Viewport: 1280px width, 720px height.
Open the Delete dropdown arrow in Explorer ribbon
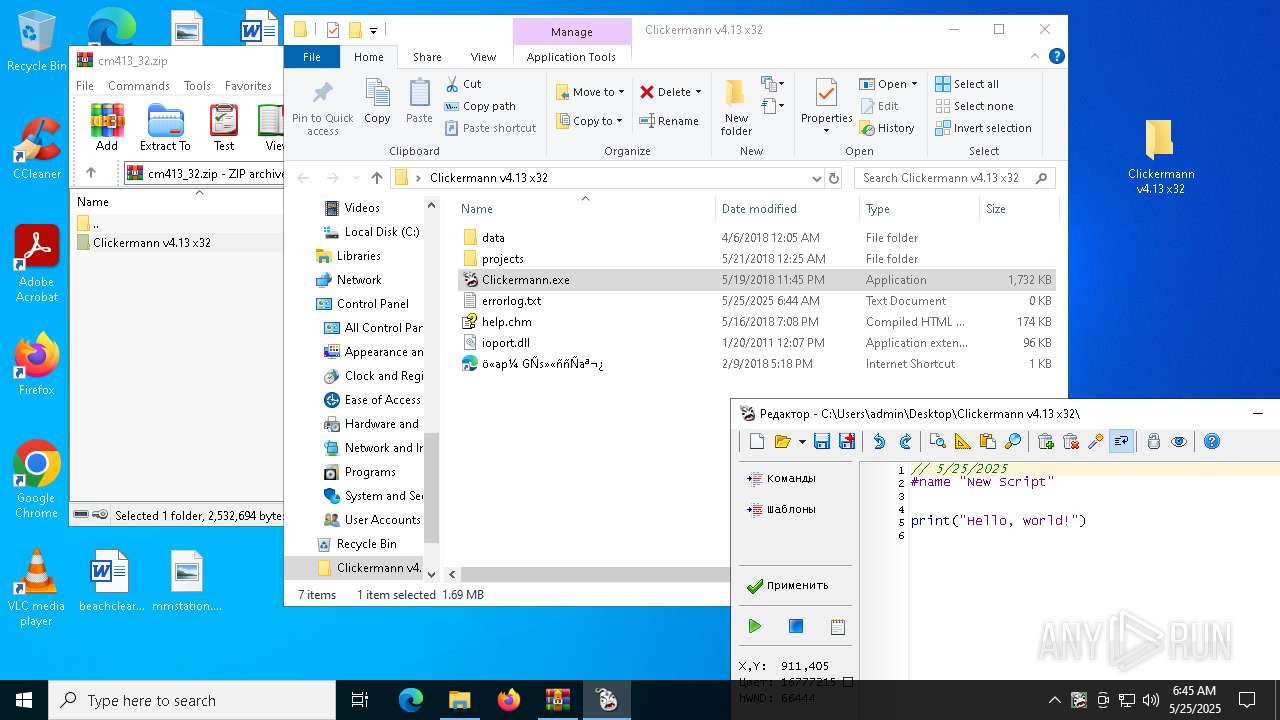tap(698, 92)
